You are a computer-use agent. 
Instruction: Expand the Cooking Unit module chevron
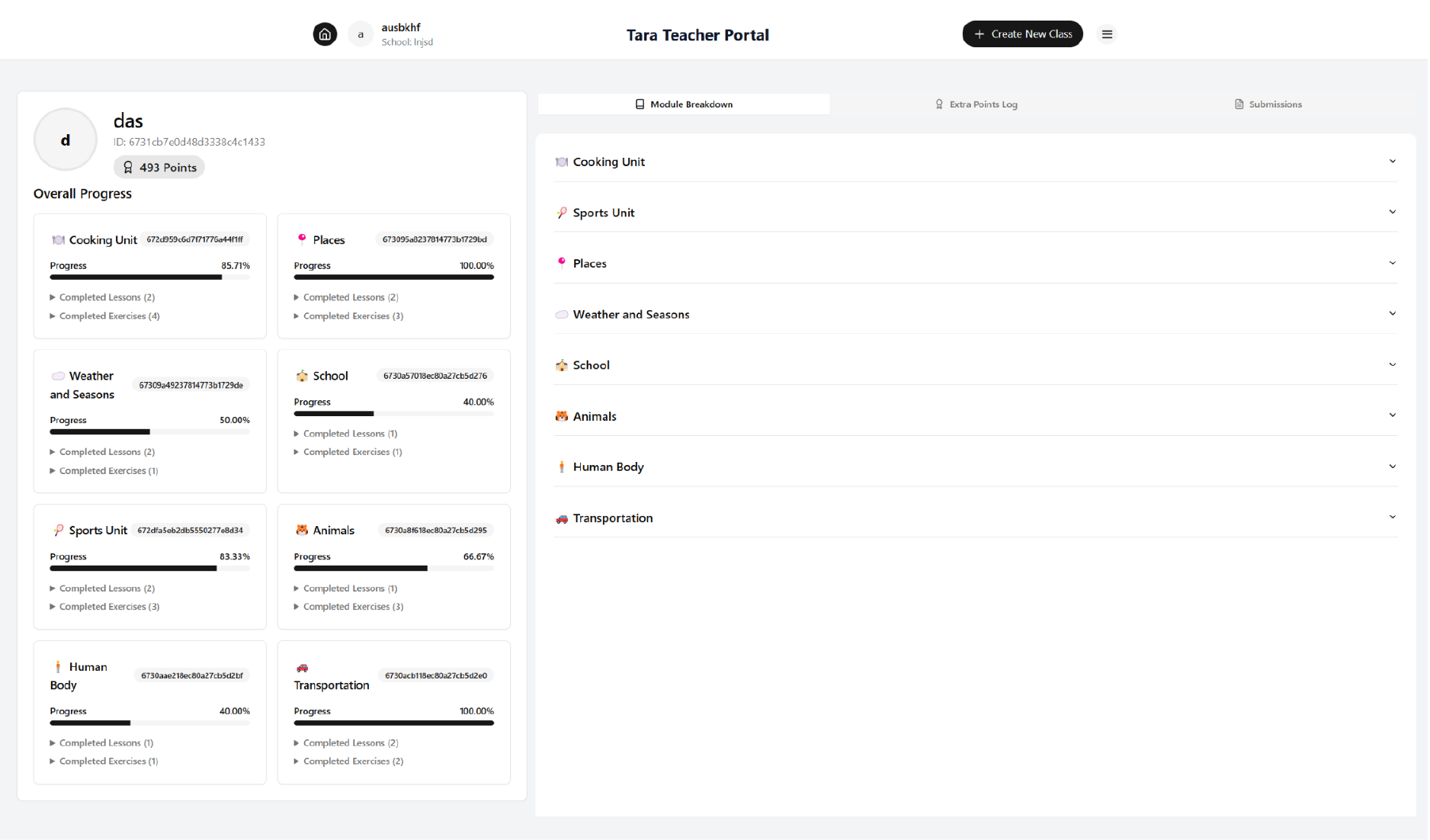(1392, 162)
